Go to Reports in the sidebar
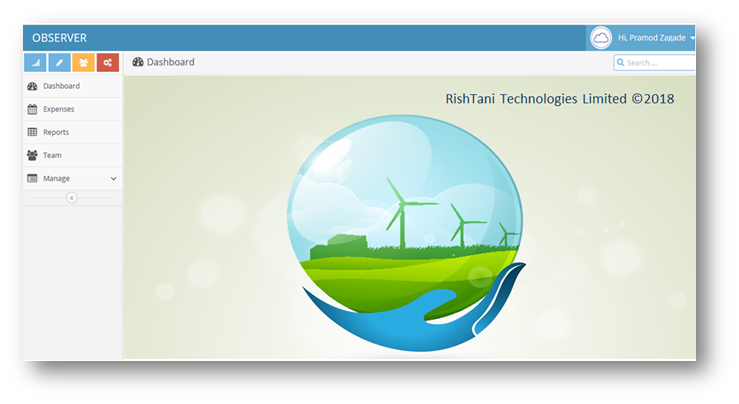739x404 pixels. [x=56, y=132]
